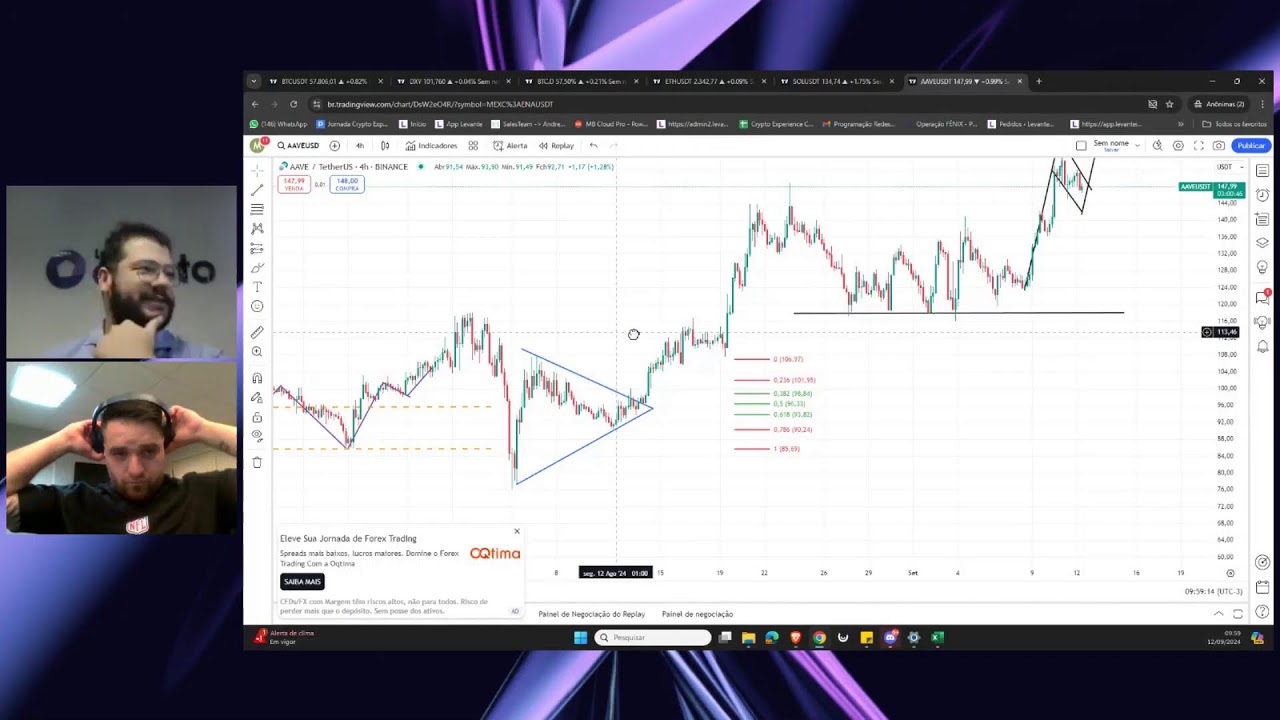Image resolution: width=1280 pixels, height=720 pixels.
Task: Open the Painel de negociação tab
Action: click(x=697, y=614)
